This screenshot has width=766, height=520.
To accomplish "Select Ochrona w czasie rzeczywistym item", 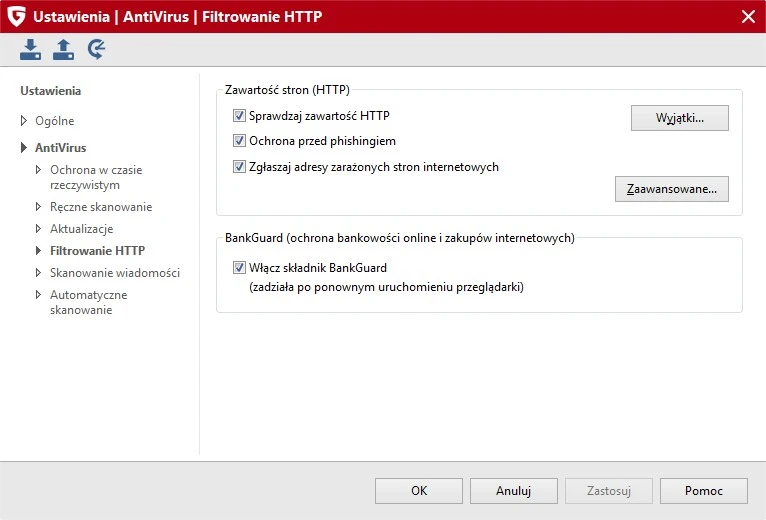I will coord(96,177).
